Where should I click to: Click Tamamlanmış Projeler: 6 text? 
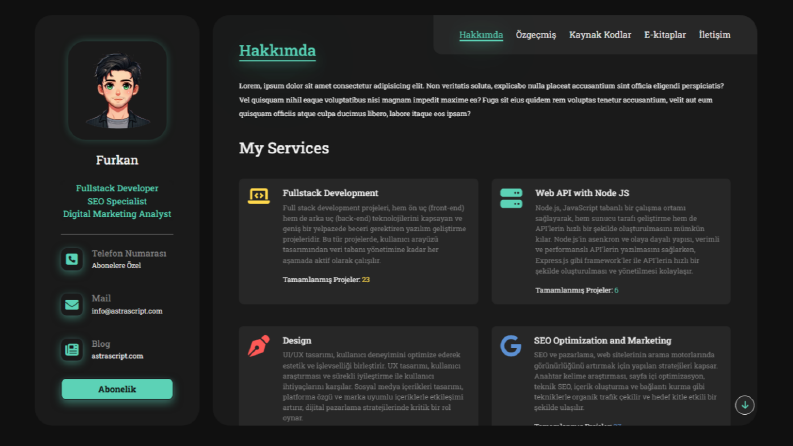point(577,290)
